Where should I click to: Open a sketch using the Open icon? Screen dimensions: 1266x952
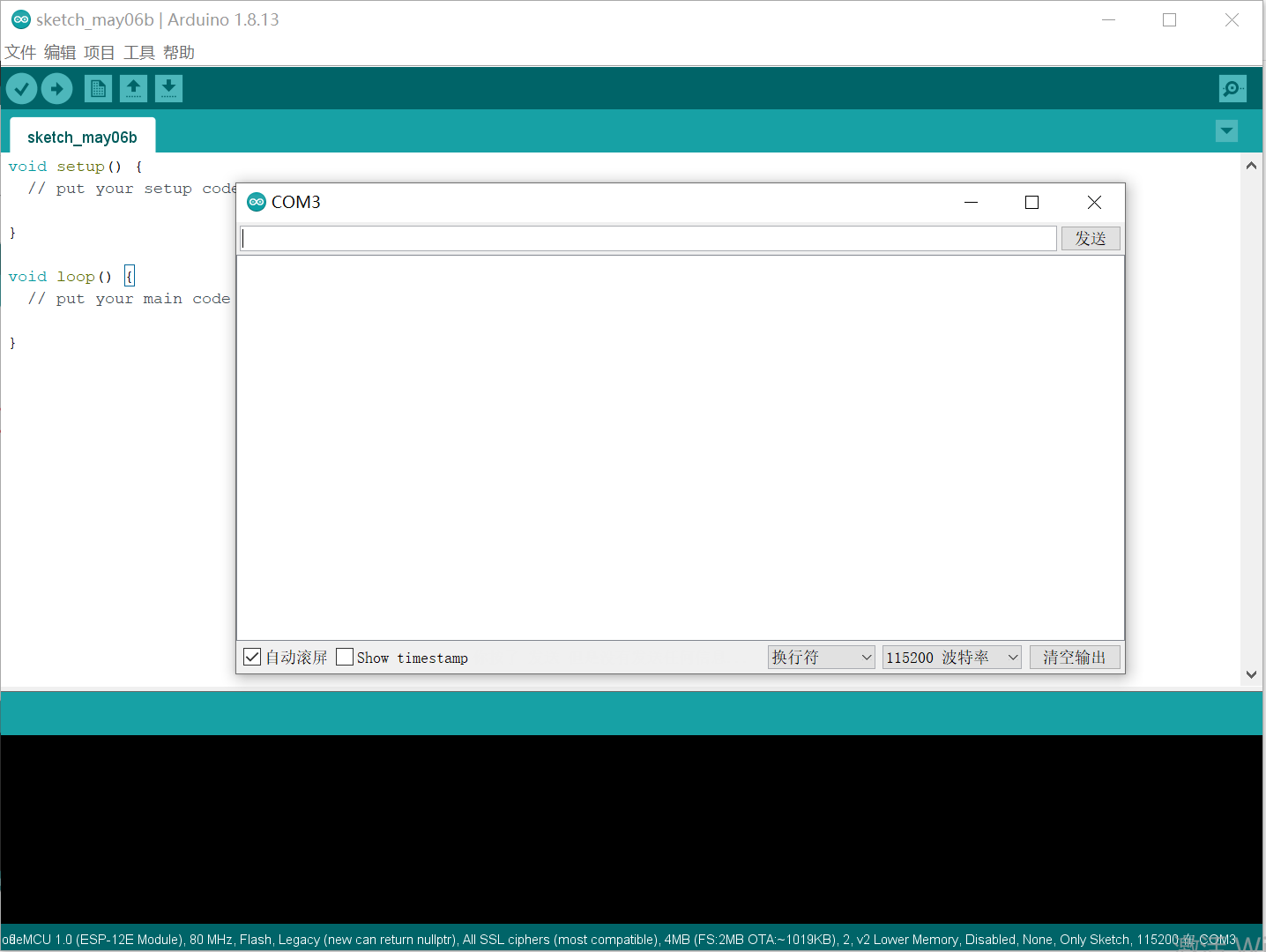tap(133, 88)
